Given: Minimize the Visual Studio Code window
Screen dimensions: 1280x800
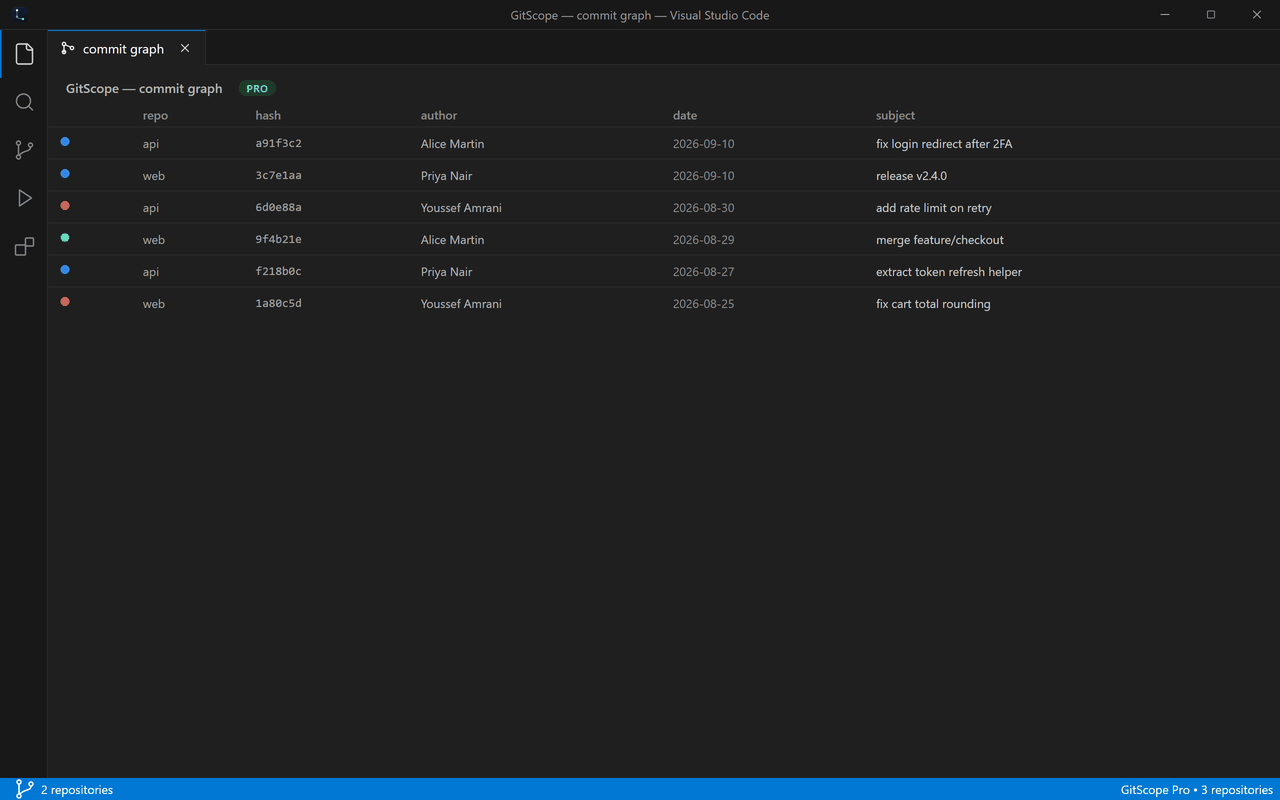Looking at the screenshot, I should (x=1165, y=15).
